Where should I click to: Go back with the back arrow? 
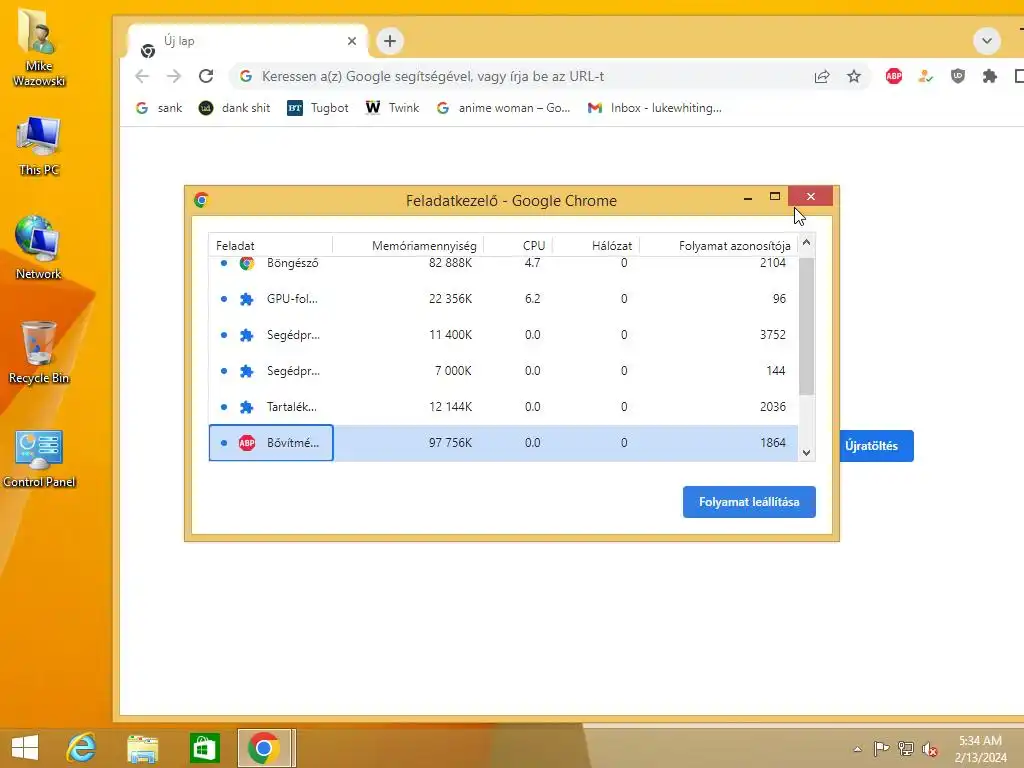[x=142, y=76]
